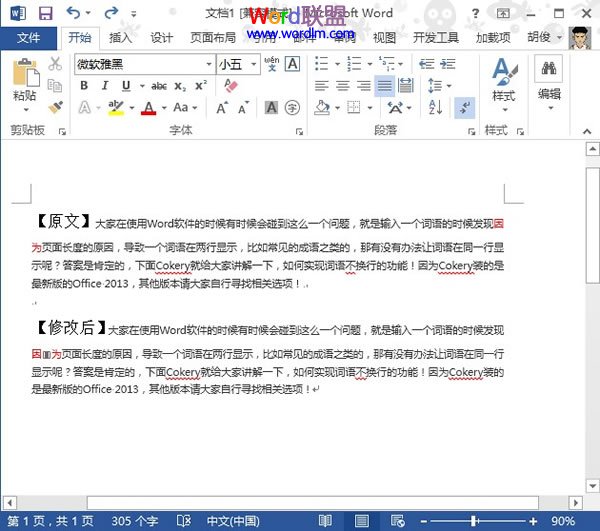
Task: Open the Styles gallery button
Action: pos(503,80)
